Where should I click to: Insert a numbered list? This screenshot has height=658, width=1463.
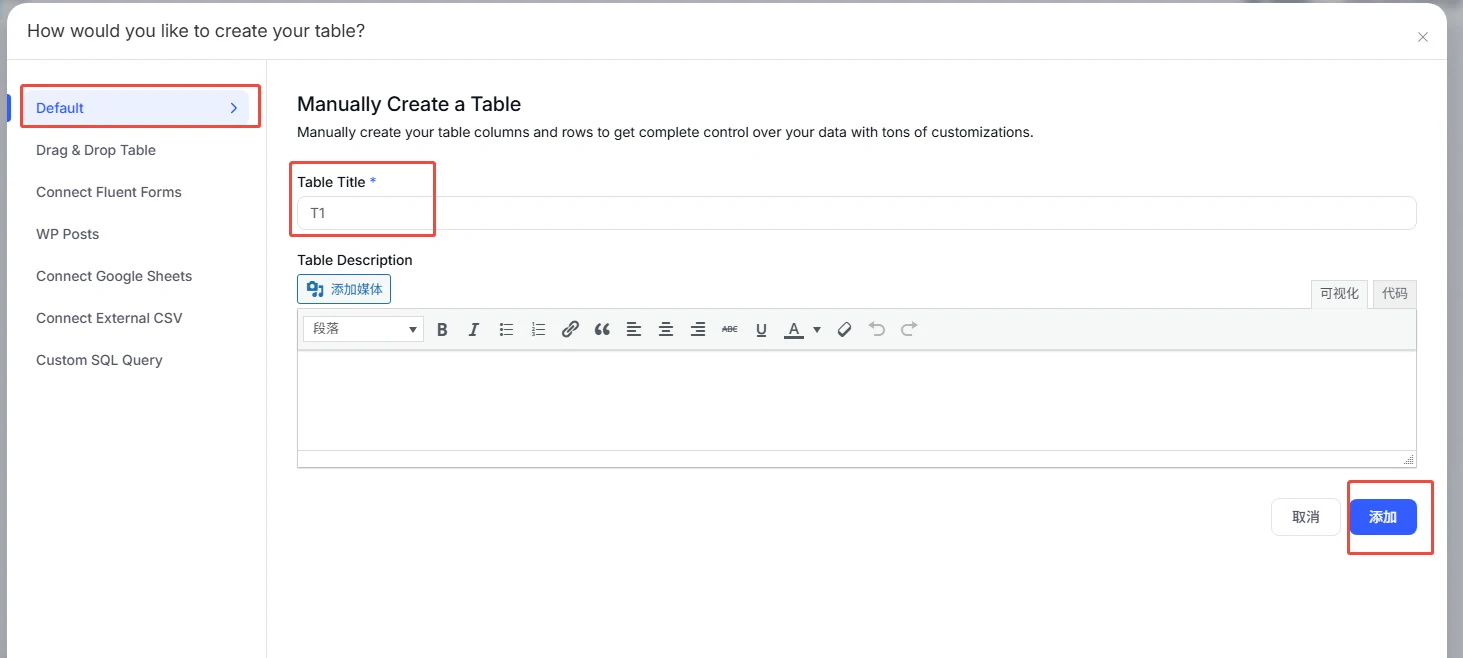pos(538,329)
